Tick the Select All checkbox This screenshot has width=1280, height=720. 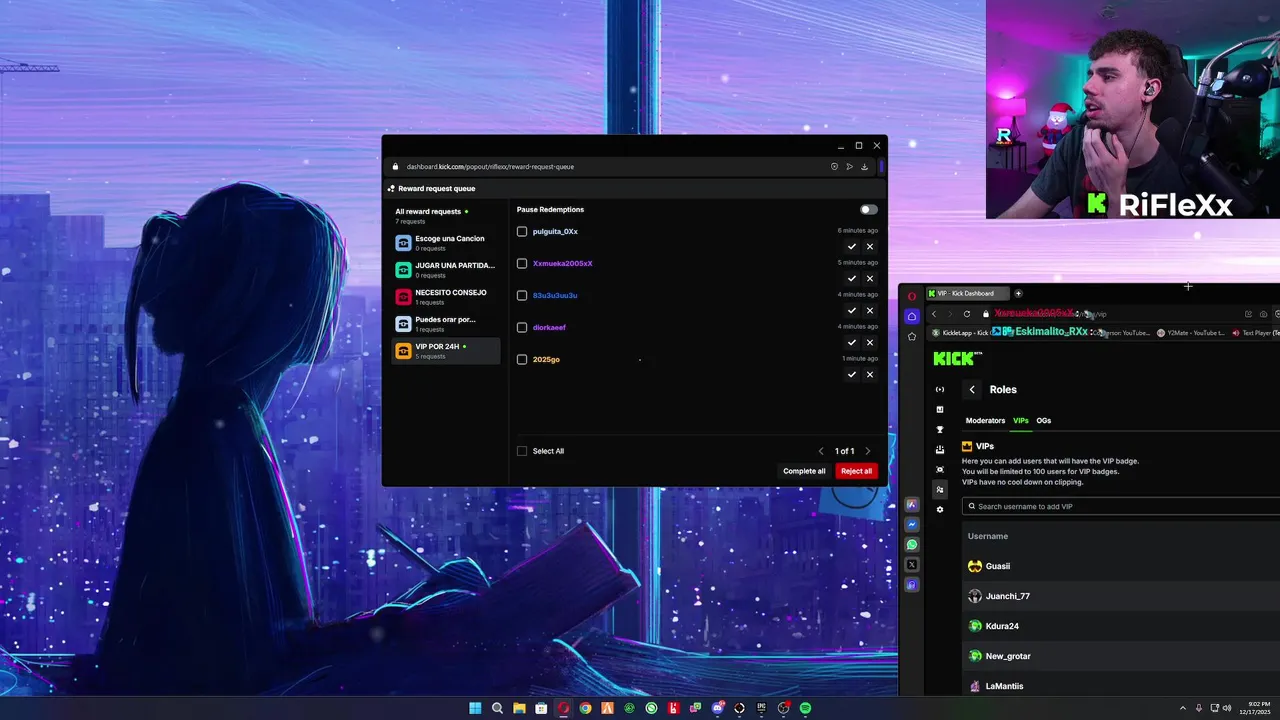pos(522,451)
